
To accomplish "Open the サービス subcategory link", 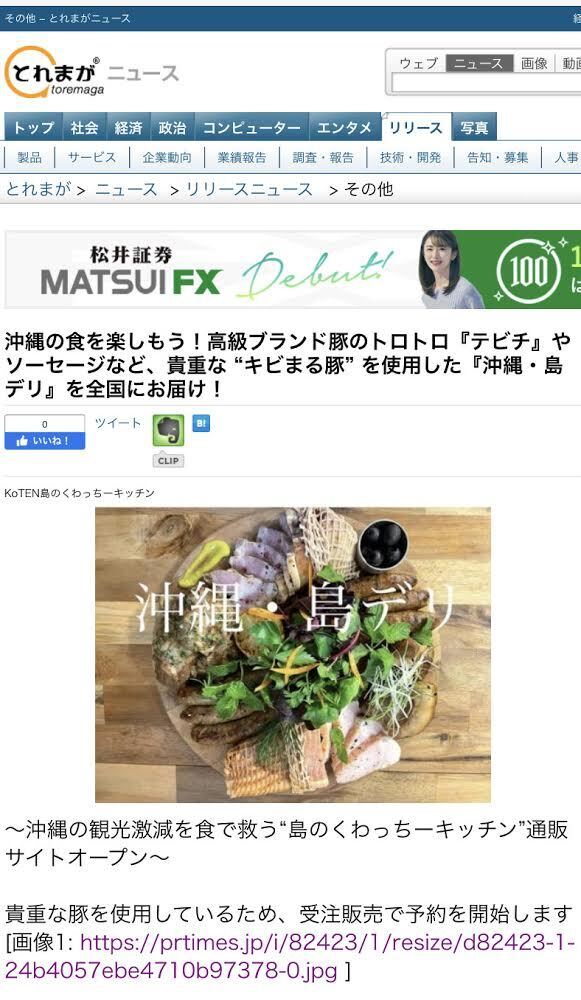I will pyautogui.click(x=92, y=158).
